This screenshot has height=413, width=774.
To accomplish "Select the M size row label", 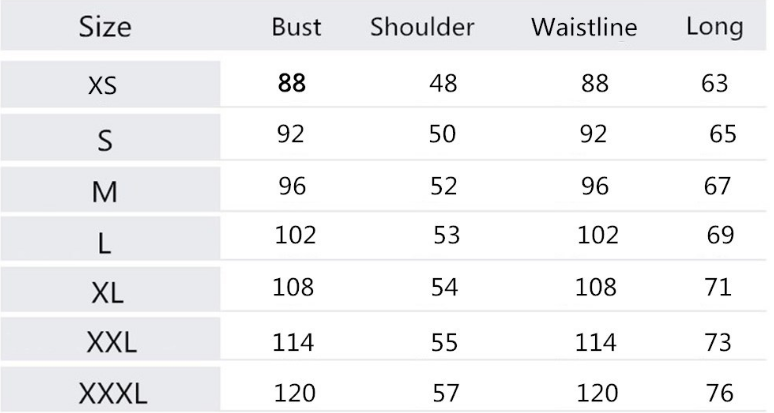I will (104, 191).
